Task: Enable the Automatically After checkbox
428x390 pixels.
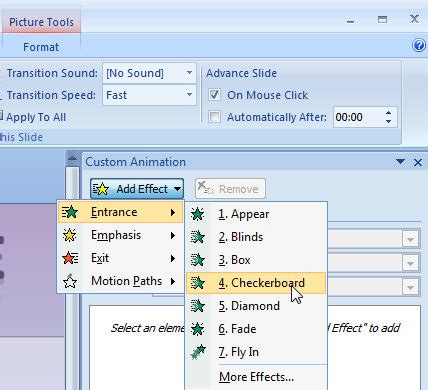Action: [x=214, y=117]
